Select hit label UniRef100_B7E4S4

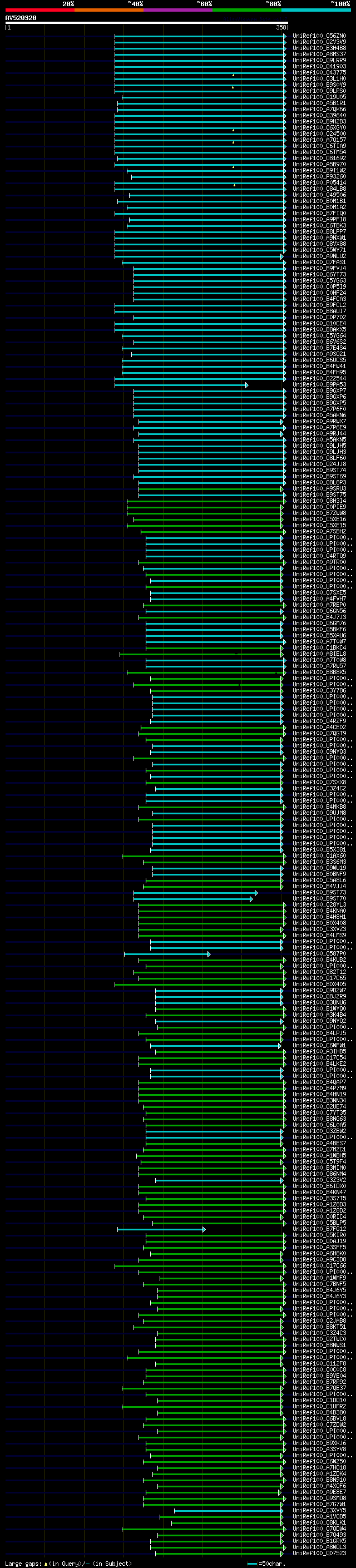(x=319, y=348)
